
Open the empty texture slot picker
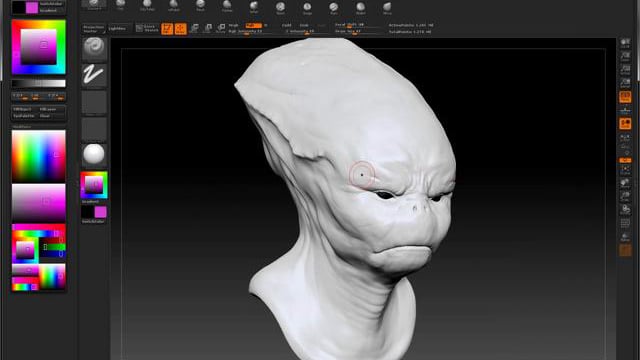tap(94, 129)
